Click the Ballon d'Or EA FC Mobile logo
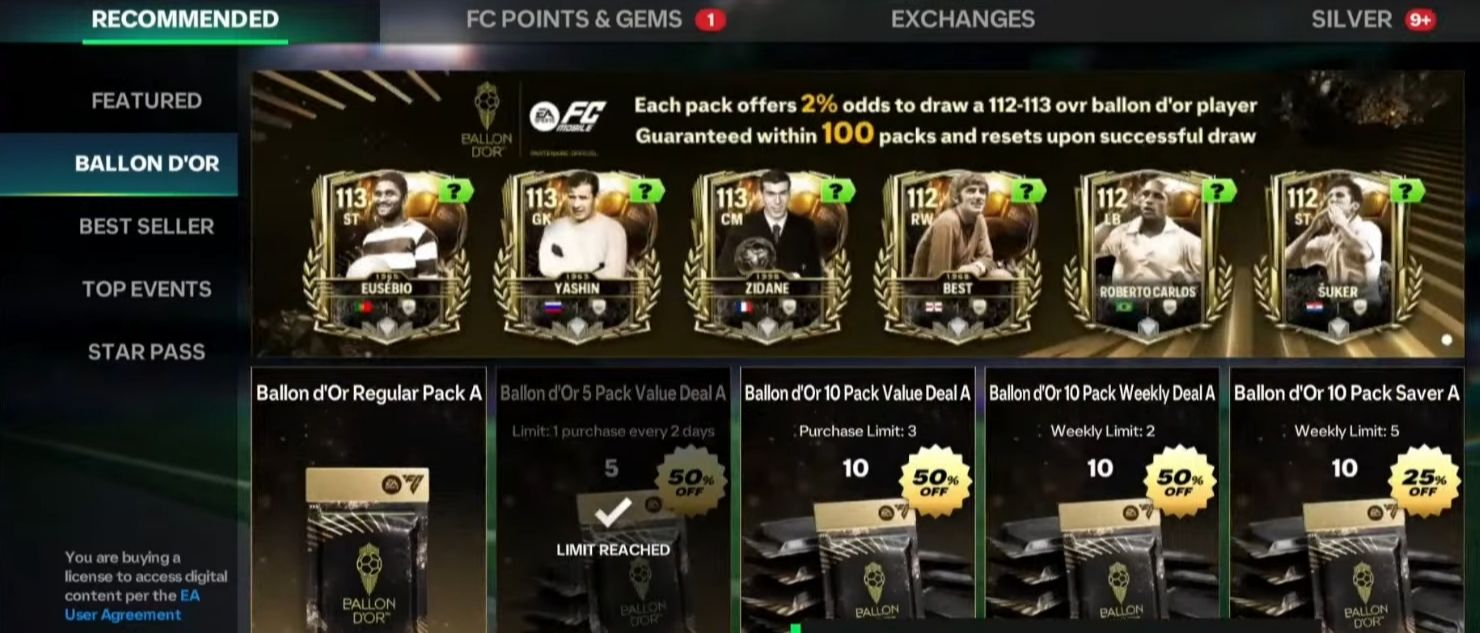This screenshot has height=633, width=1480. pyautogui.click(x=541, y=119)
